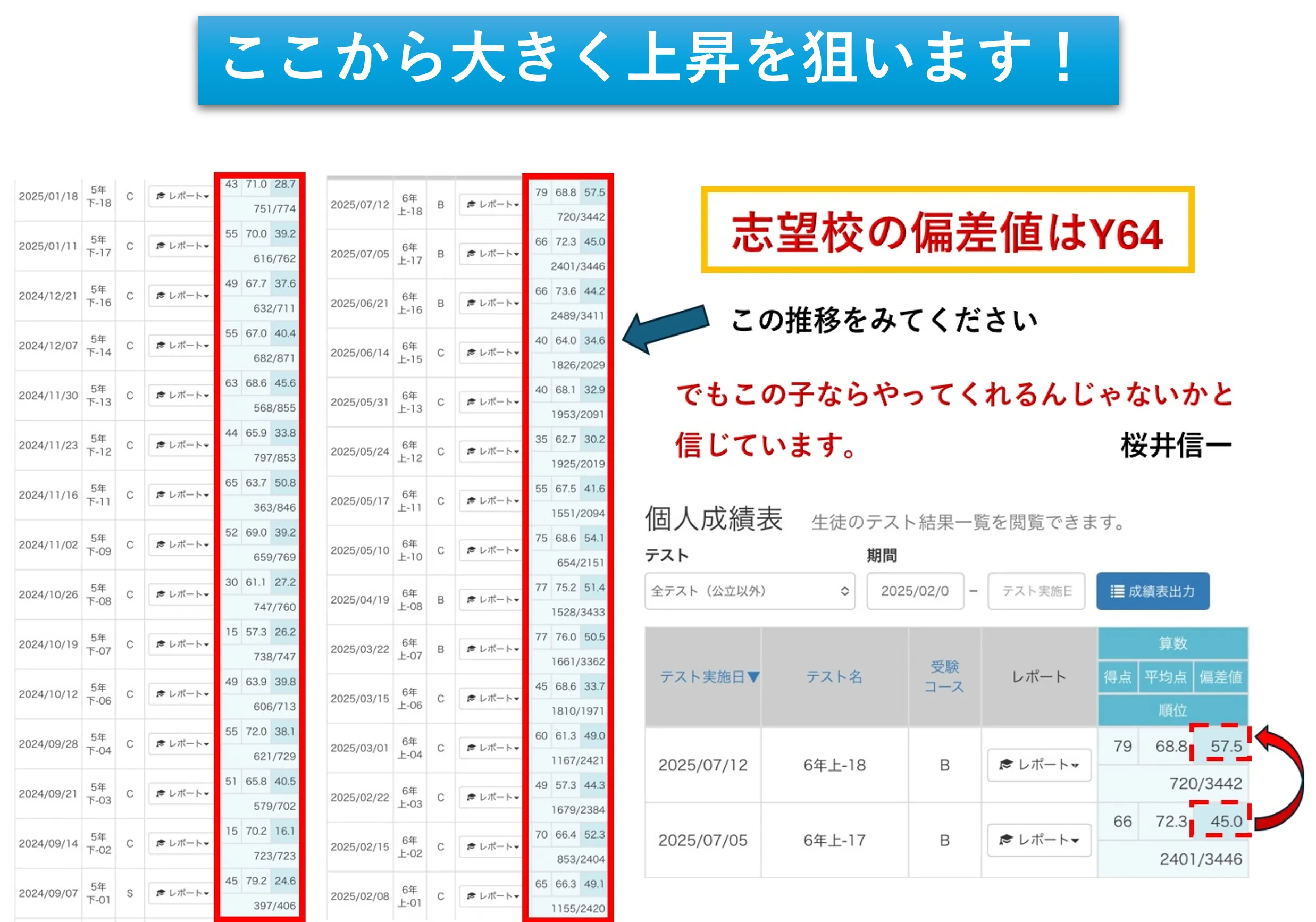Click the 受験コース column header
This screenshot has height=922, width=1316.
point(944,677)
